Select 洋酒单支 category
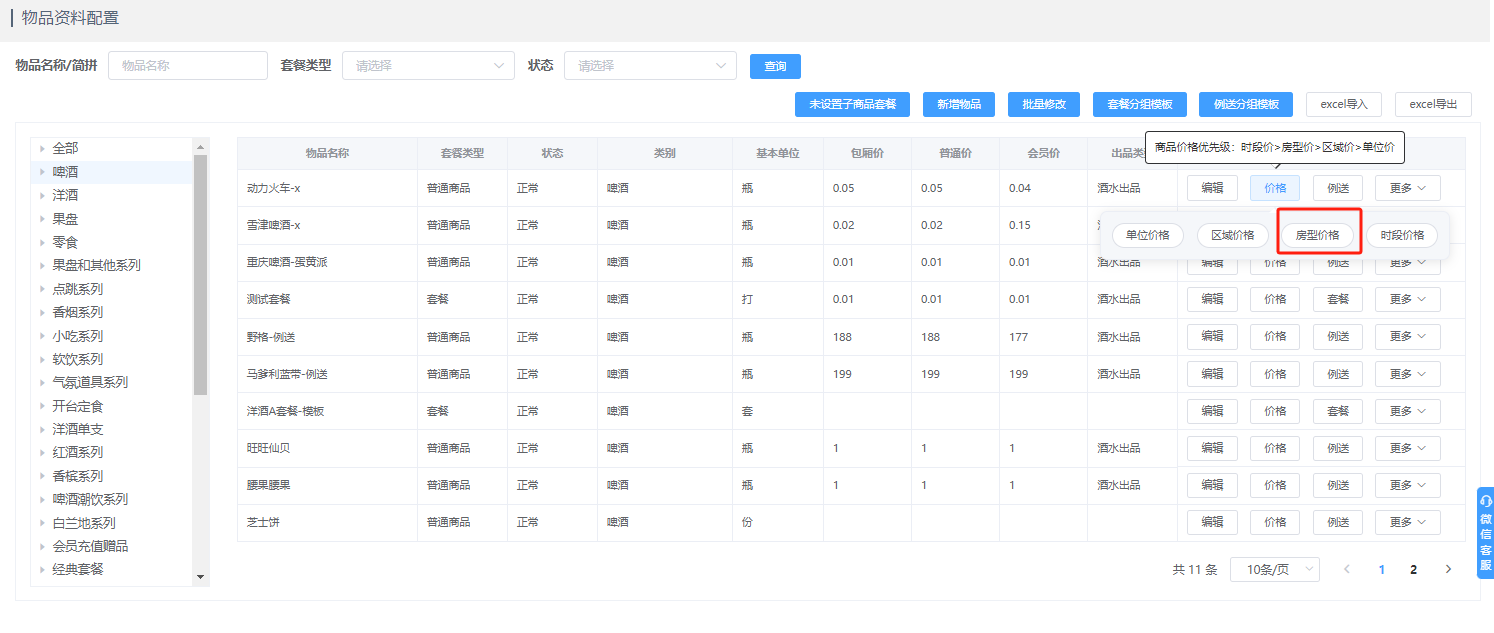 tap(77, 429)
